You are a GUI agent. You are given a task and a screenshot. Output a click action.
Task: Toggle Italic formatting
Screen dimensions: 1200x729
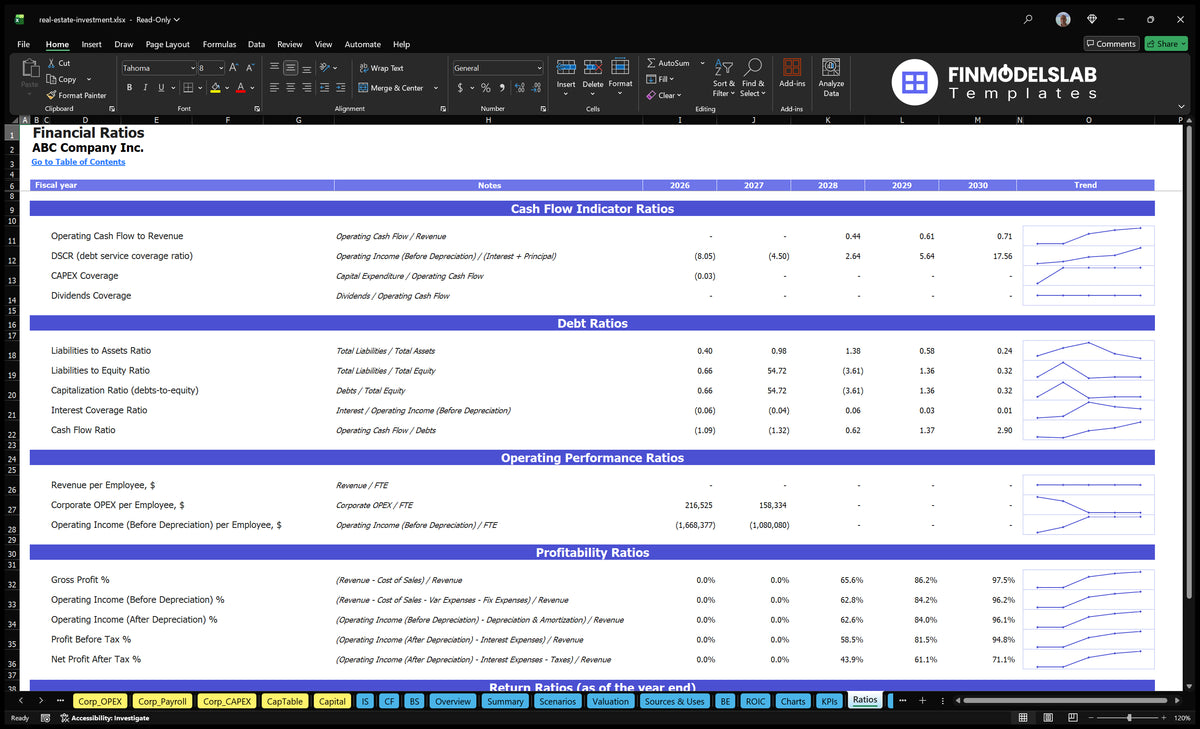pos(145,88)
